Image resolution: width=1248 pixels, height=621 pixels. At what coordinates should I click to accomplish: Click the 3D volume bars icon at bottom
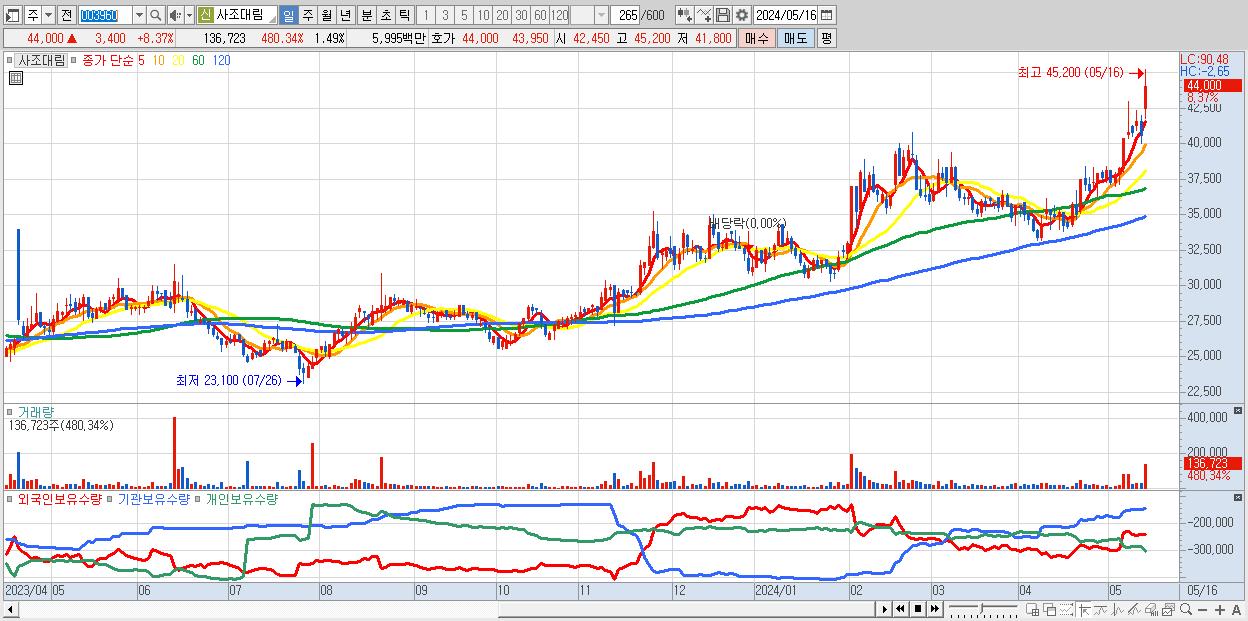(1151, 609)
